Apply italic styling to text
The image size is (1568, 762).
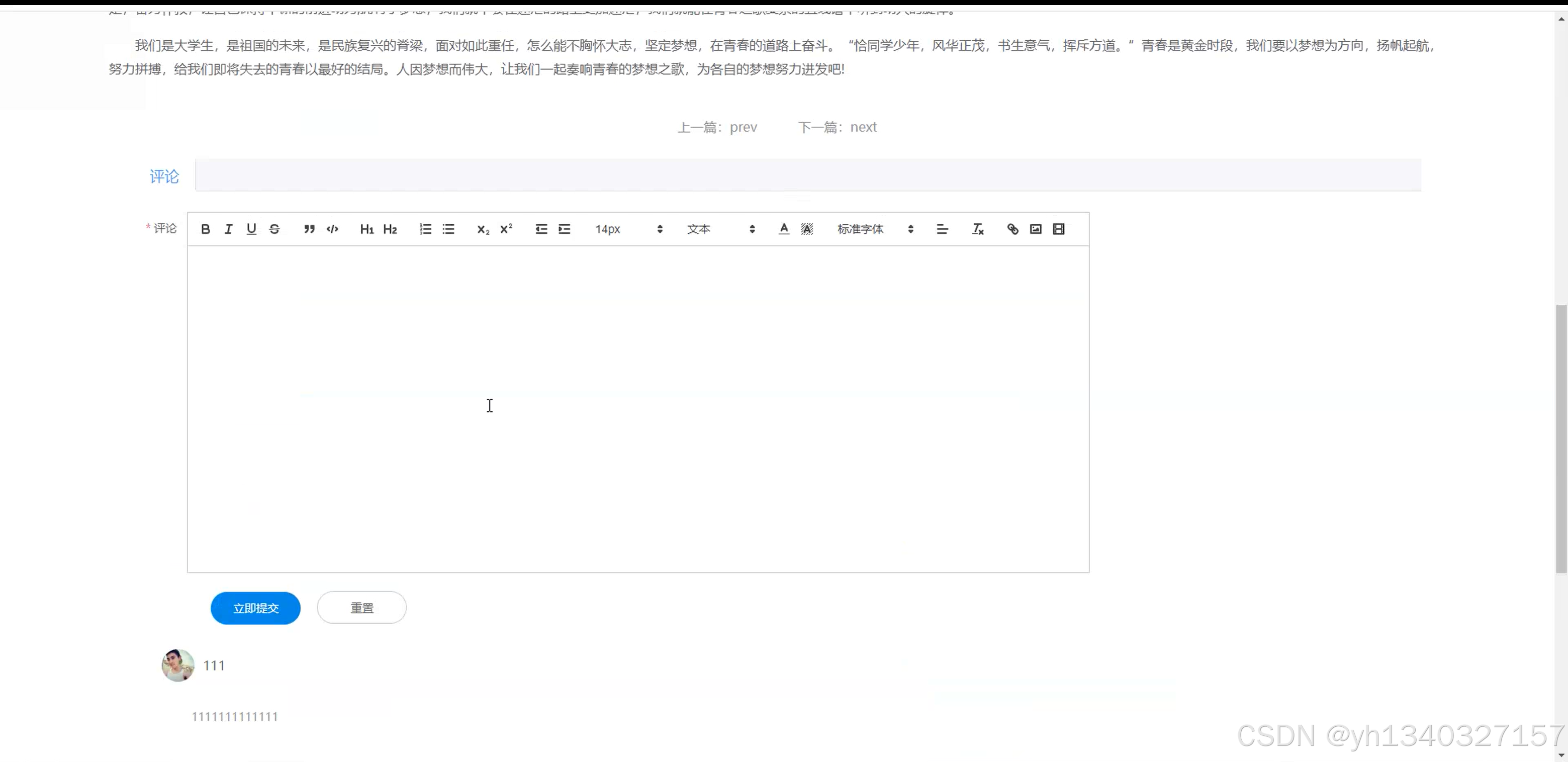pos(228,229)
